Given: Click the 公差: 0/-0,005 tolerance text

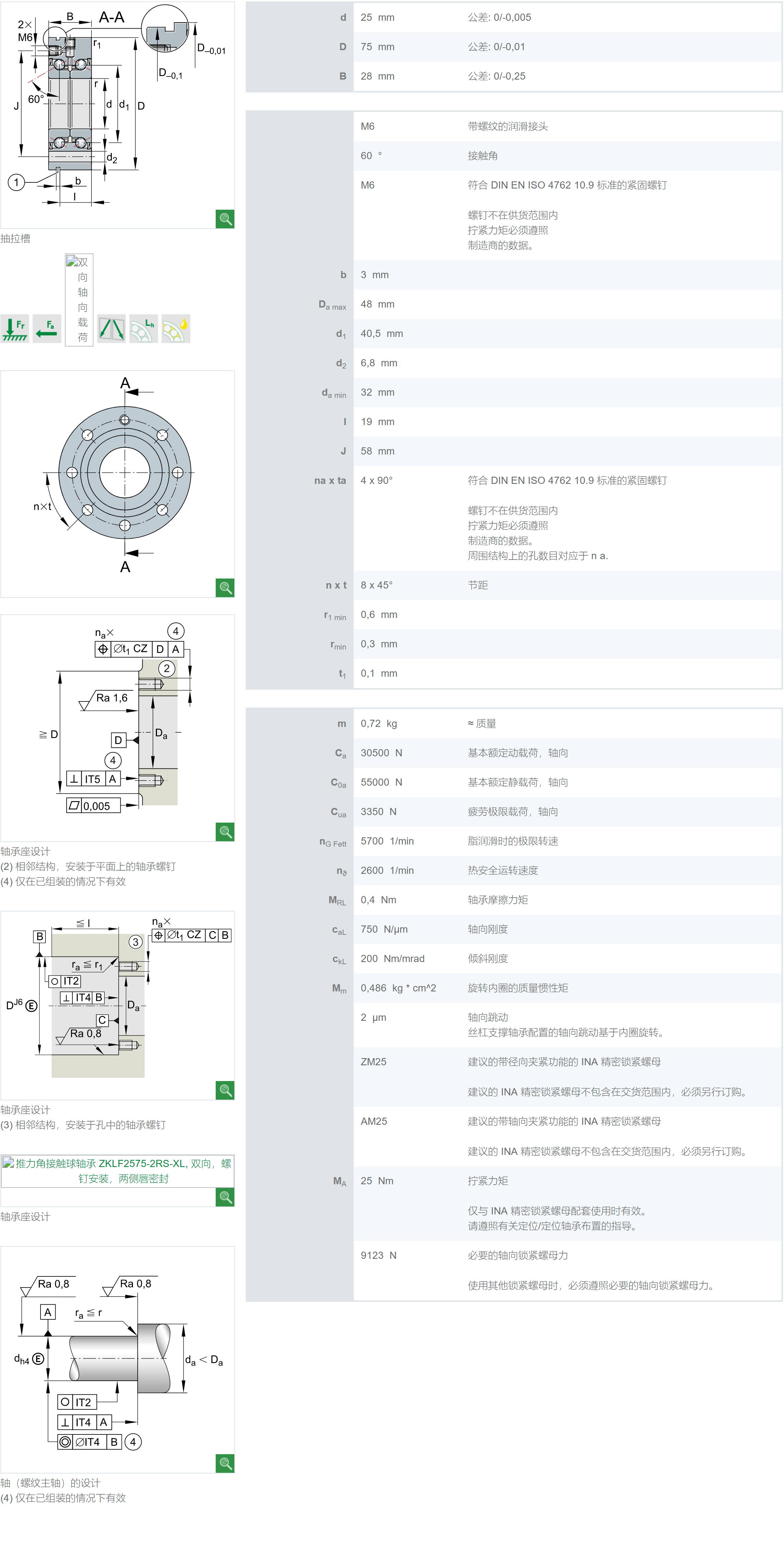Looking at the screenshot, I should [499, 18].
